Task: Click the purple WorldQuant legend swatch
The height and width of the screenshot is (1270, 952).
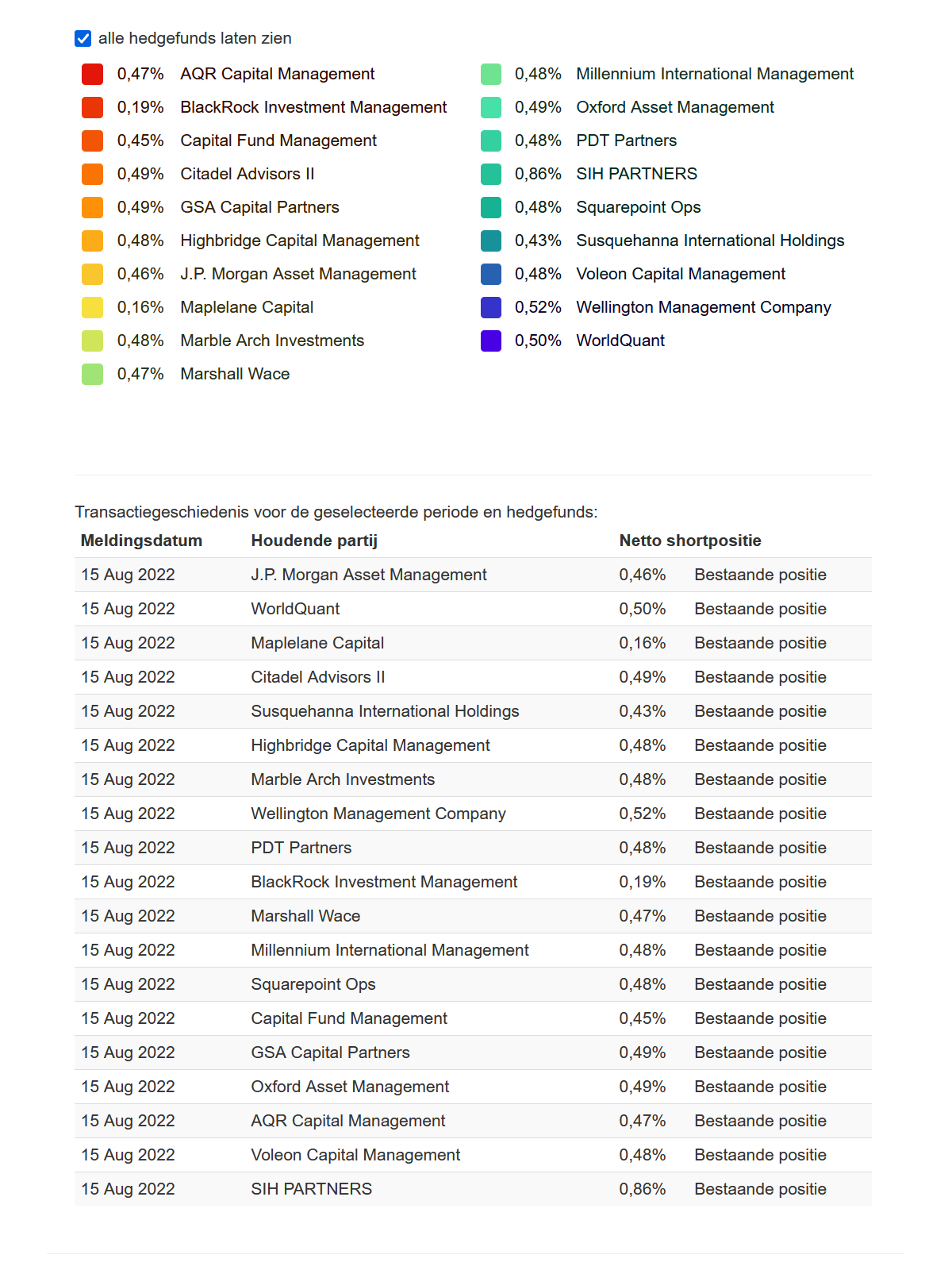Action: [x=491, y=341]
